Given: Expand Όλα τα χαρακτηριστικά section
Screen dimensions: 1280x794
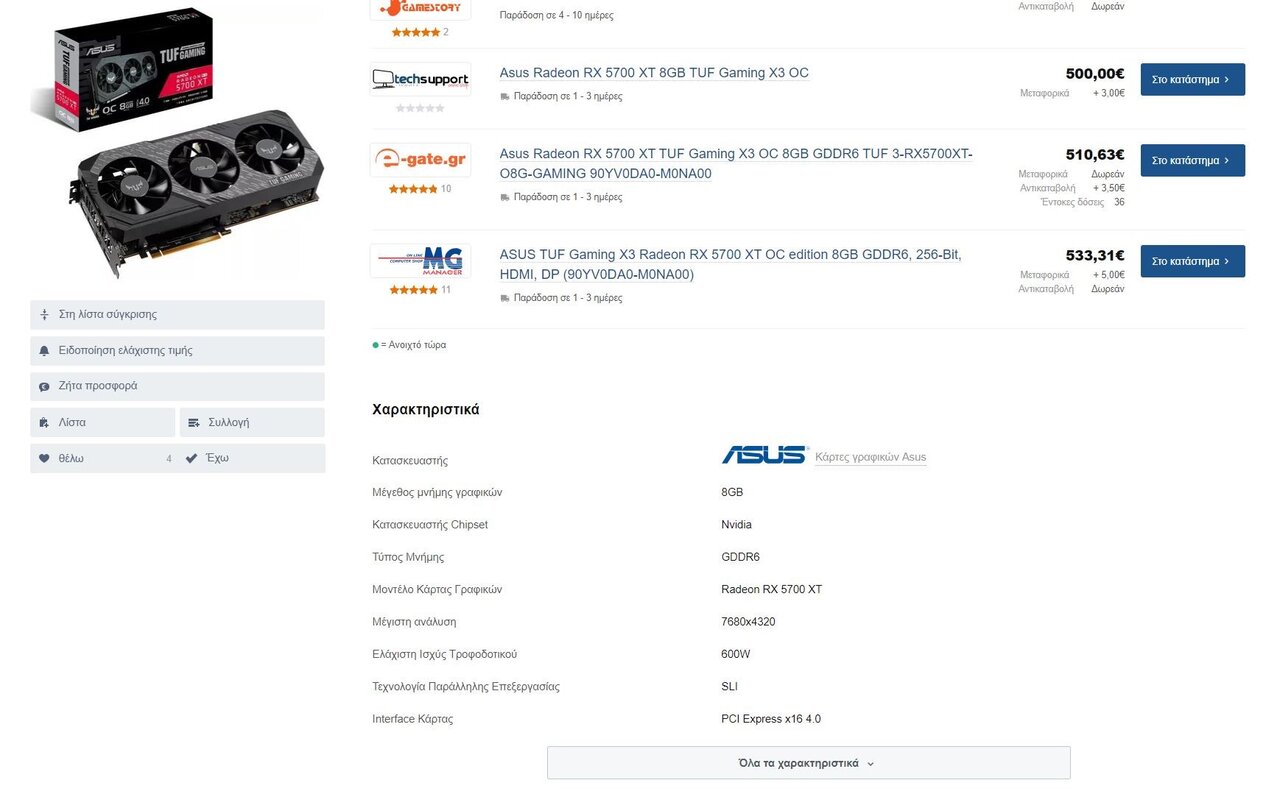Looking at the screenshot, I should pos(808,763).
